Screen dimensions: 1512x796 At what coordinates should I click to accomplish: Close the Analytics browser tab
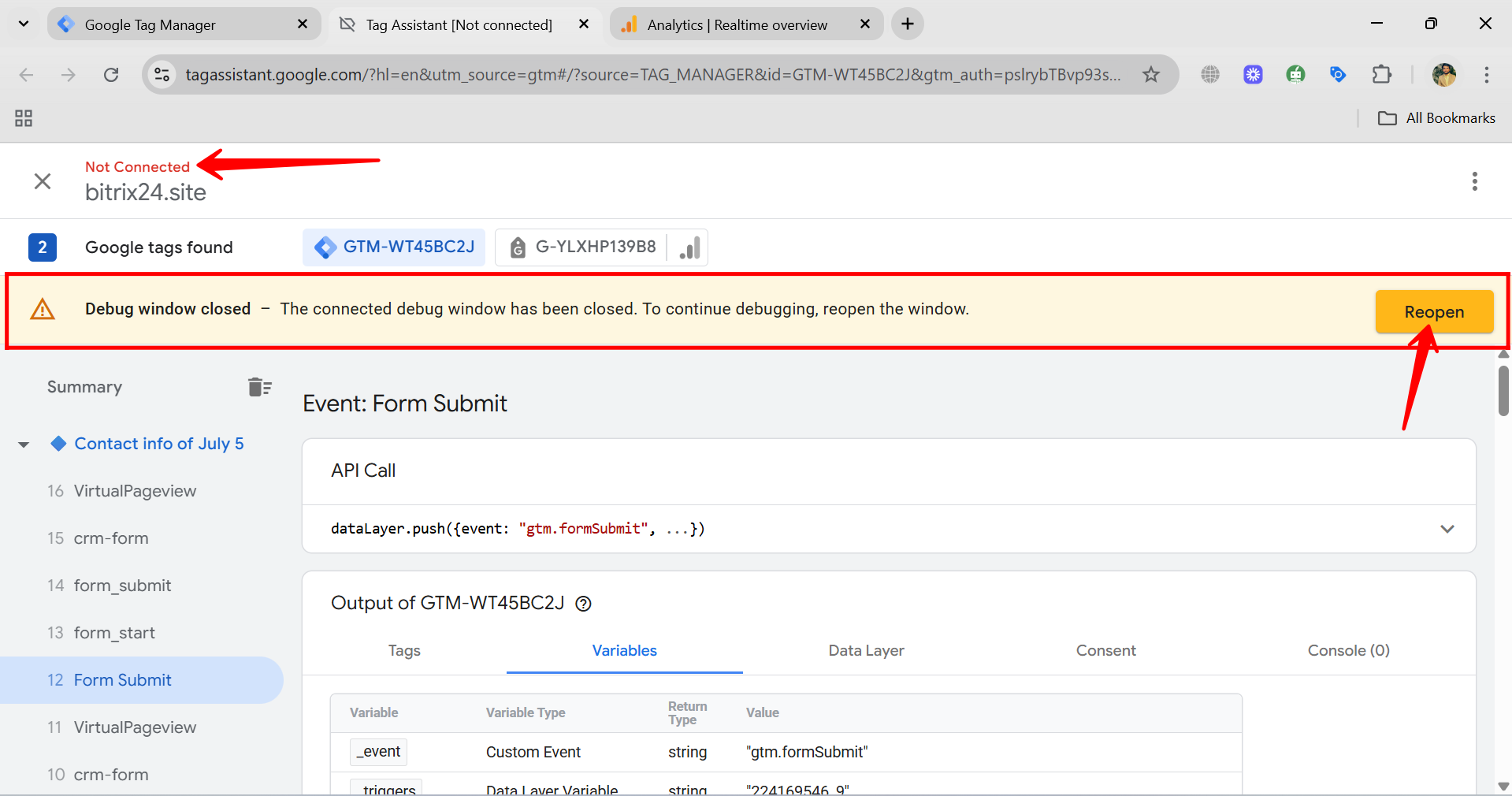coord(865,24)
